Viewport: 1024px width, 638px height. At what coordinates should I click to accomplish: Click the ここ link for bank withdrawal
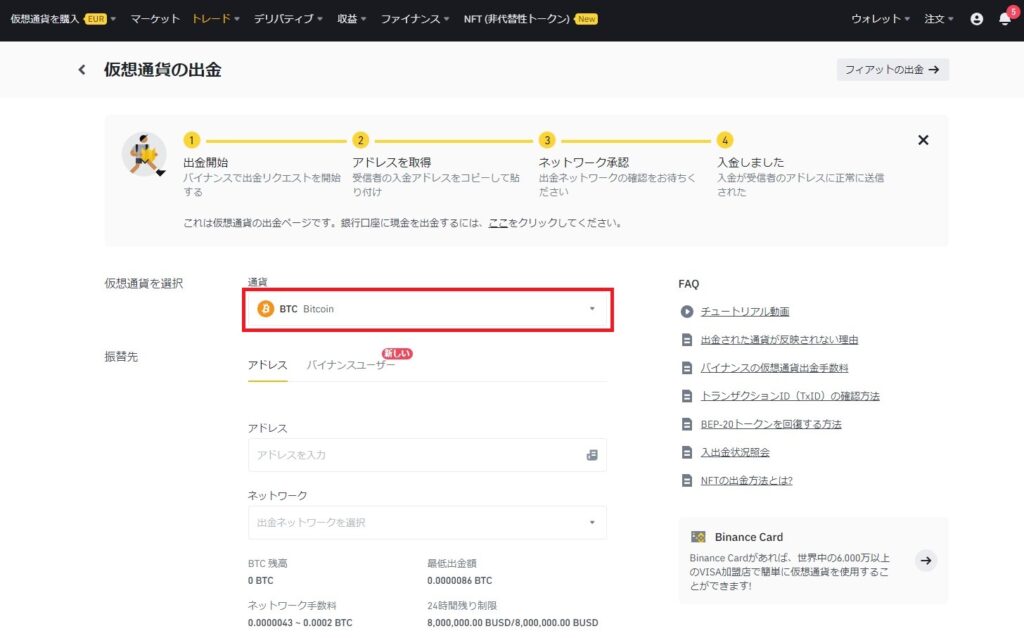[x=498, y=223]
